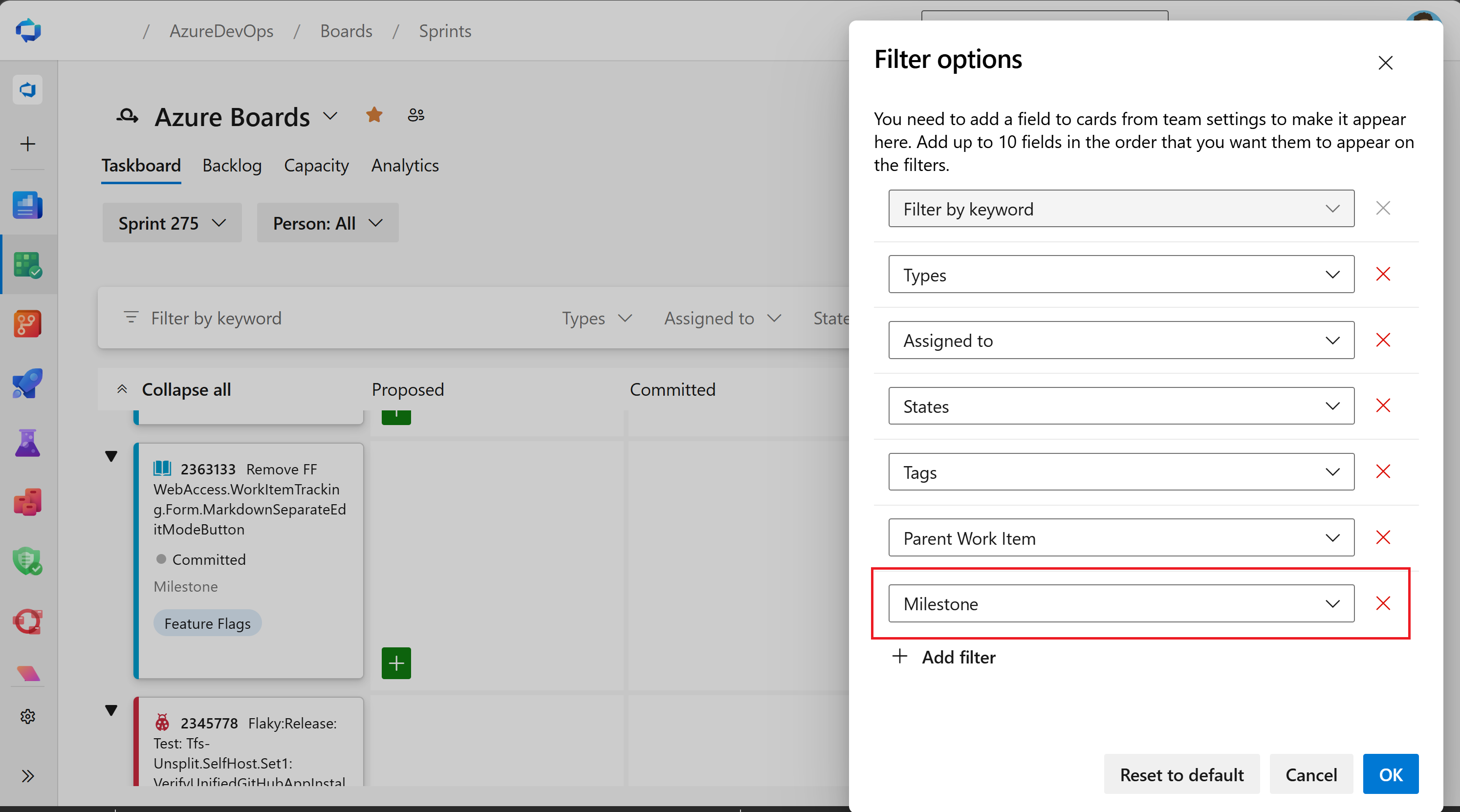Viewport: 1460px width, 812px height.
Task: Click Reset to default
Action: [1182, 774]
